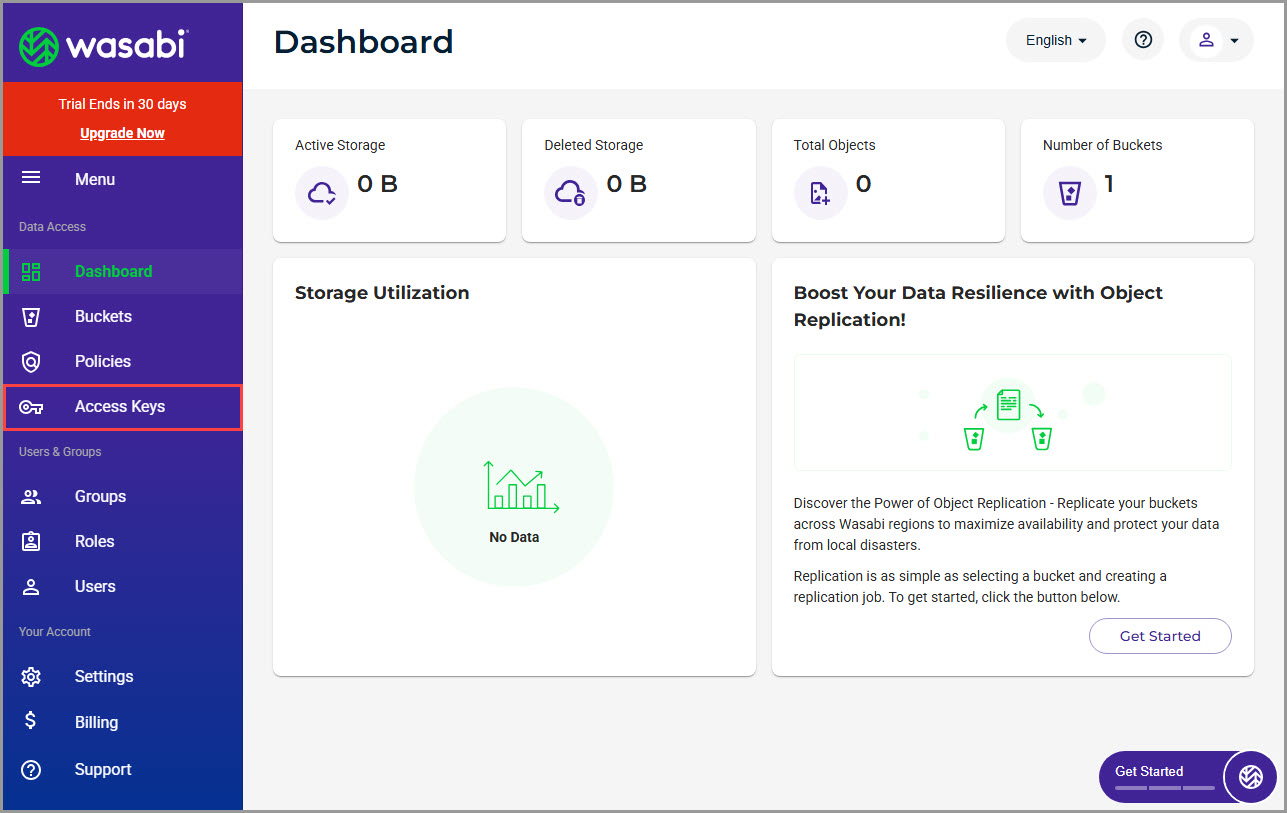Viewport: 1287px width, 813px height.
Task: Click the object replication illustration
Action: [x=1012, y=412]
